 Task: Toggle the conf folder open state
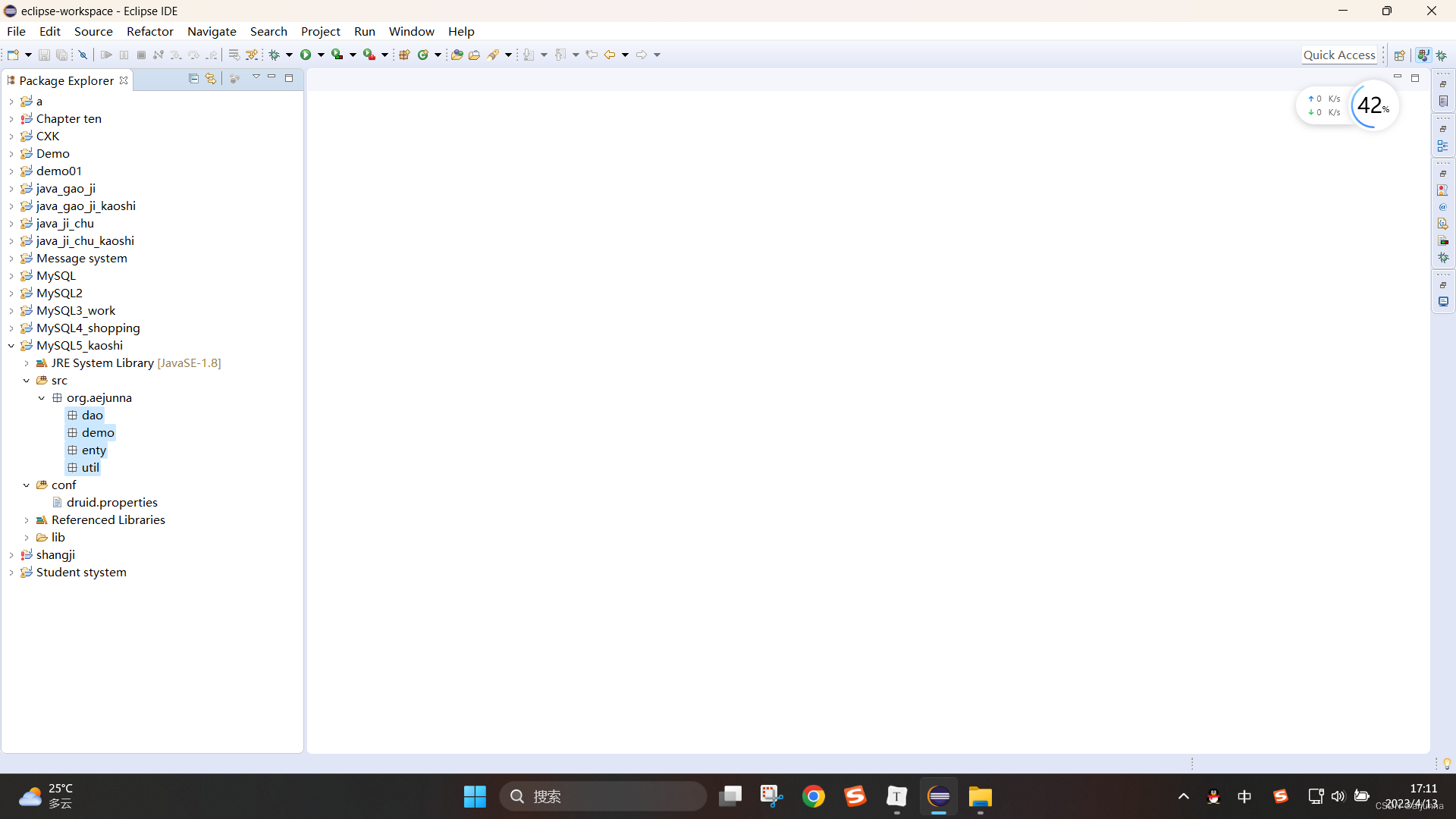(26, 484)
